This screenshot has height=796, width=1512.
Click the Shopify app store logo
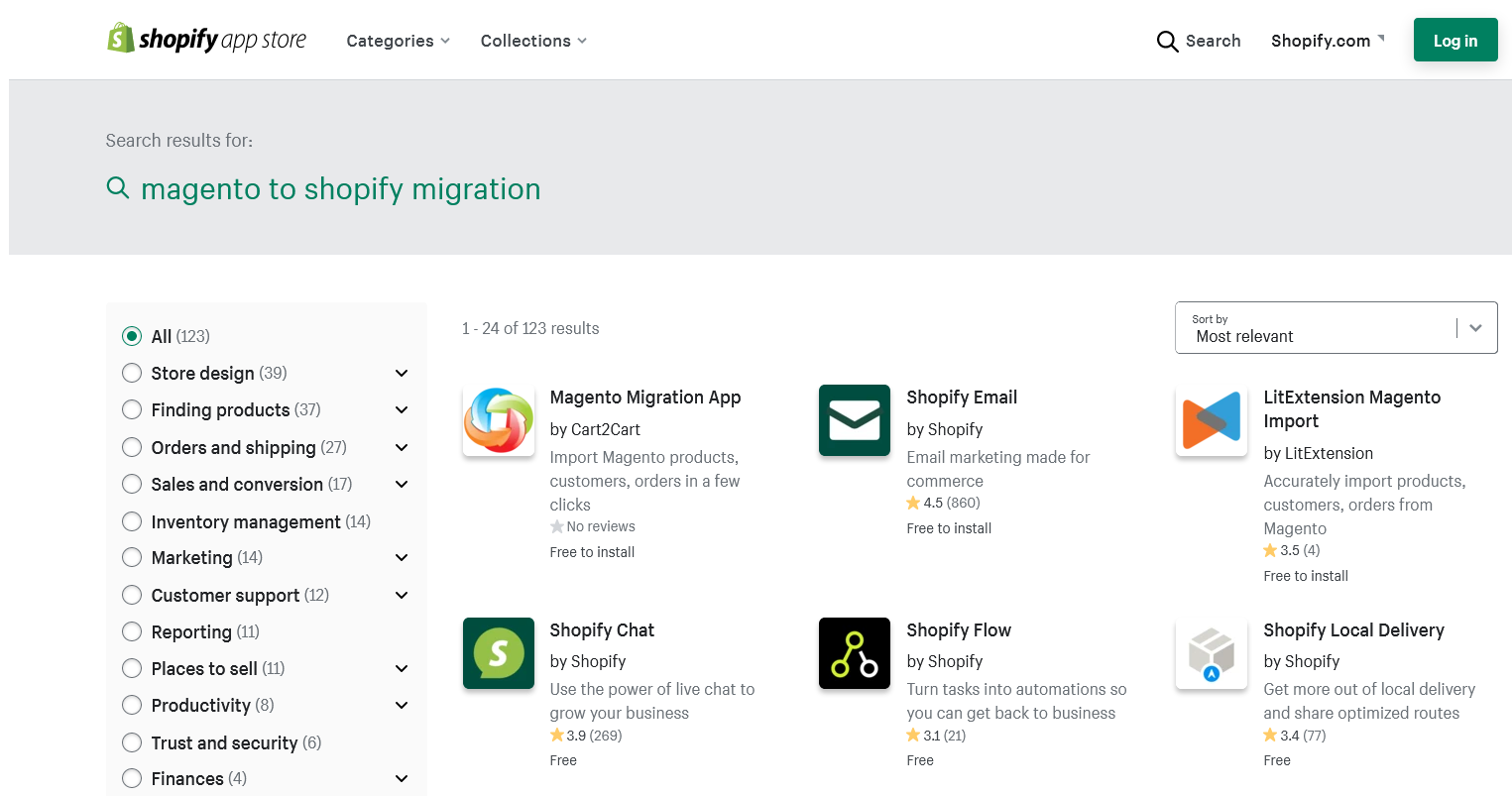pyautogui.click(x=206, y=40)
